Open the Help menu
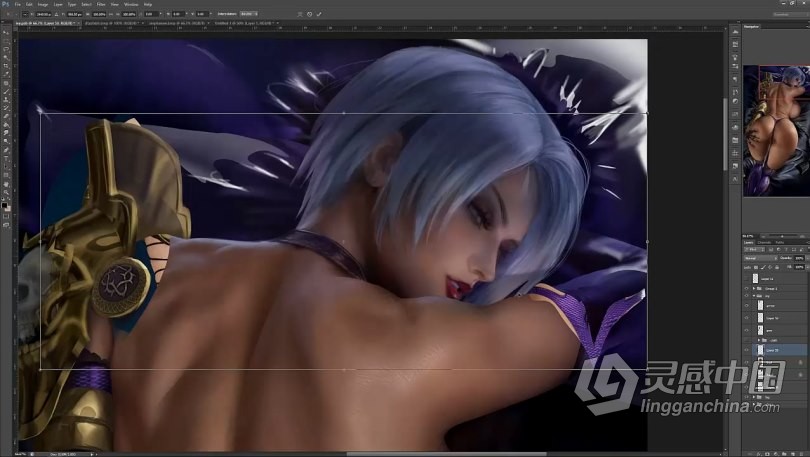Screen dimensions: 810x457 (x=148, y=4)
